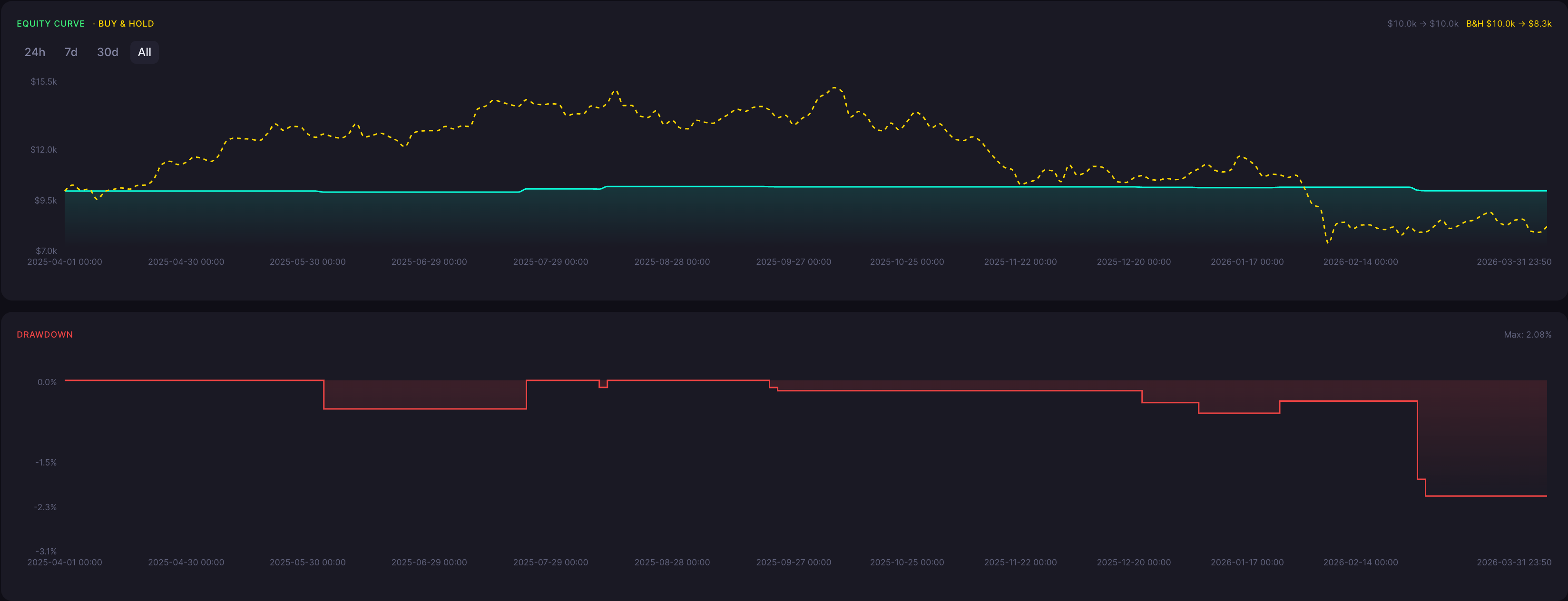Click the $12.0k y-axis label
Screen dimensions: 1568x601
click(x=44, y=150)
